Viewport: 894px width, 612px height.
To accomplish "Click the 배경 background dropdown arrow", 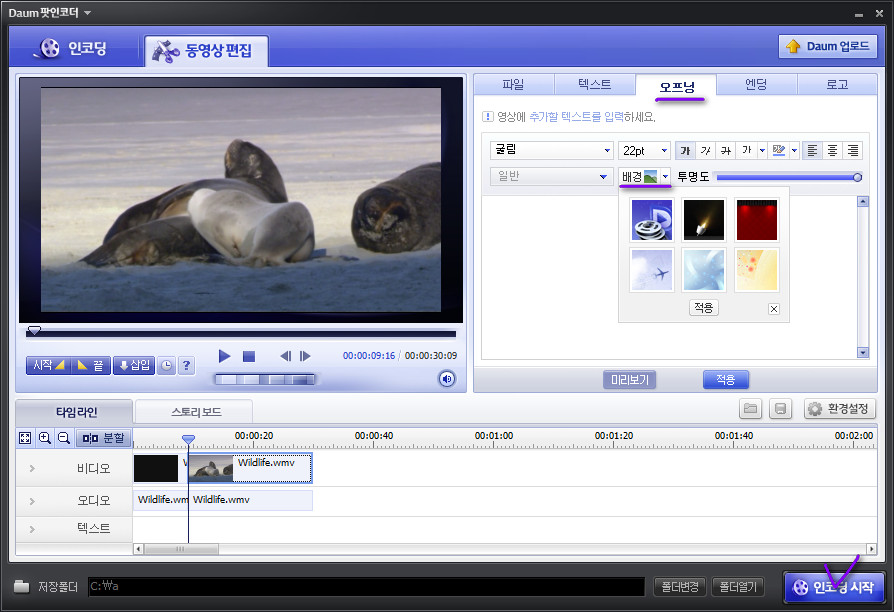I will coord(665,177).
